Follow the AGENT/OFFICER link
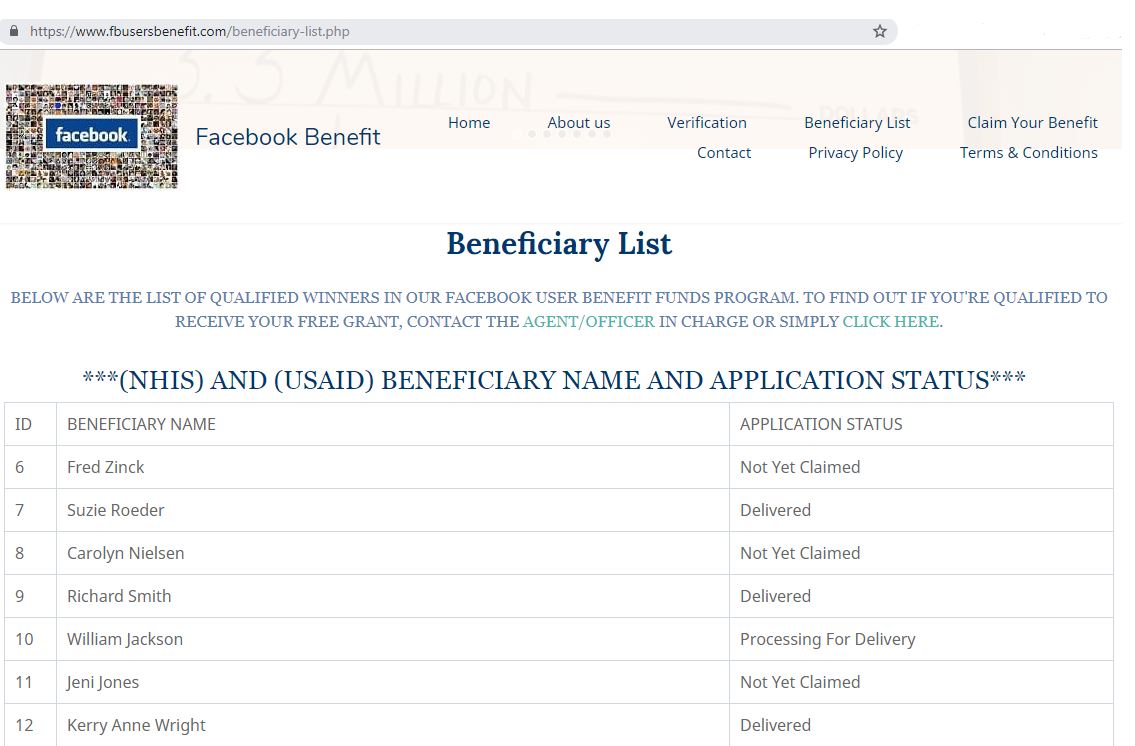This screenshot has height=746, width=1135. [588, 321]
